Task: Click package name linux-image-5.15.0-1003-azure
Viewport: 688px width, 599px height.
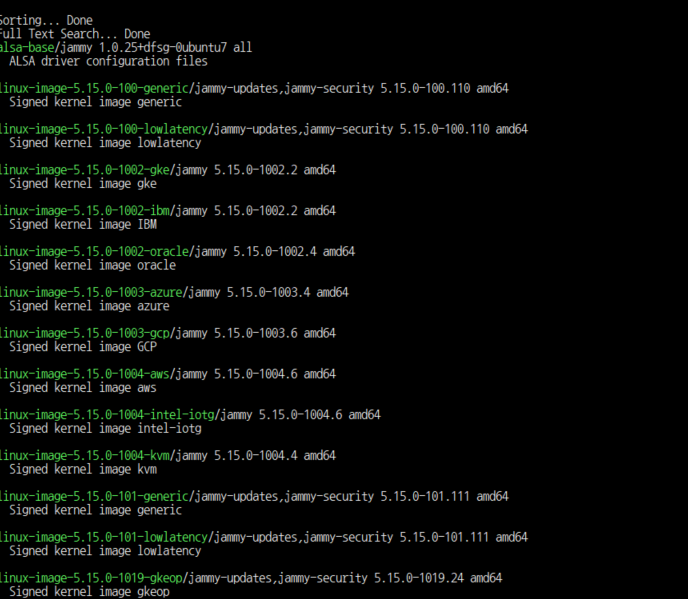Action: (91, 292)
